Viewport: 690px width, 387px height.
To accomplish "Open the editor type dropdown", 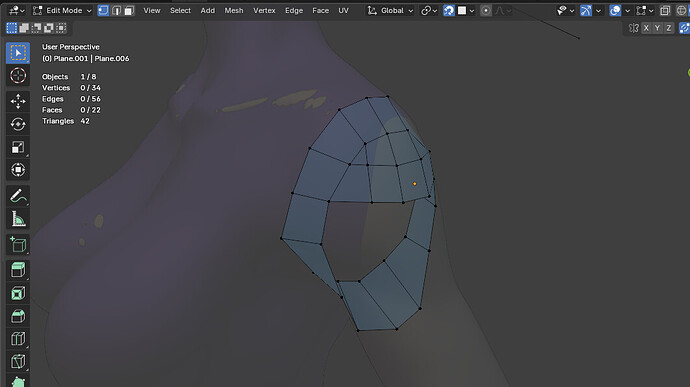I will (17, 10).
